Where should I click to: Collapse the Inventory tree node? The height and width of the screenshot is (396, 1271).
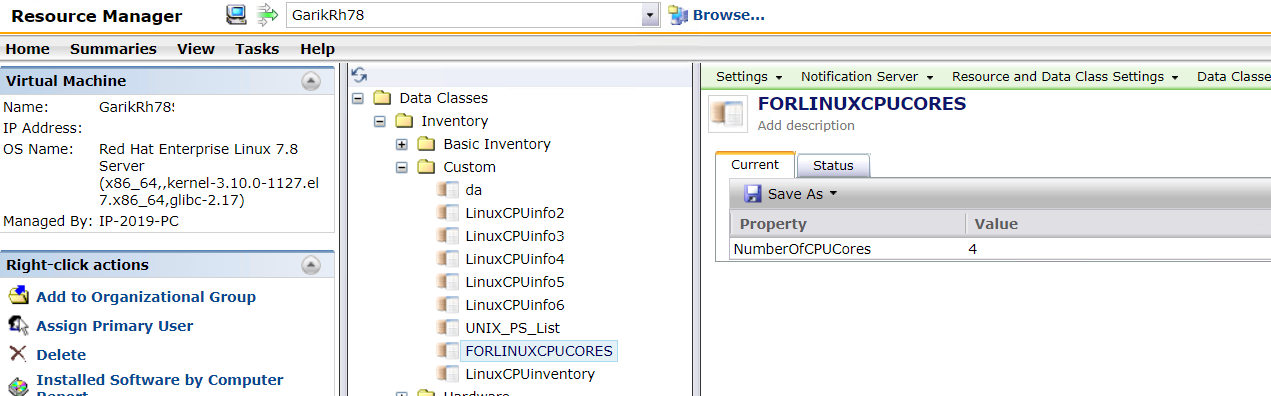tap(380, 121)
